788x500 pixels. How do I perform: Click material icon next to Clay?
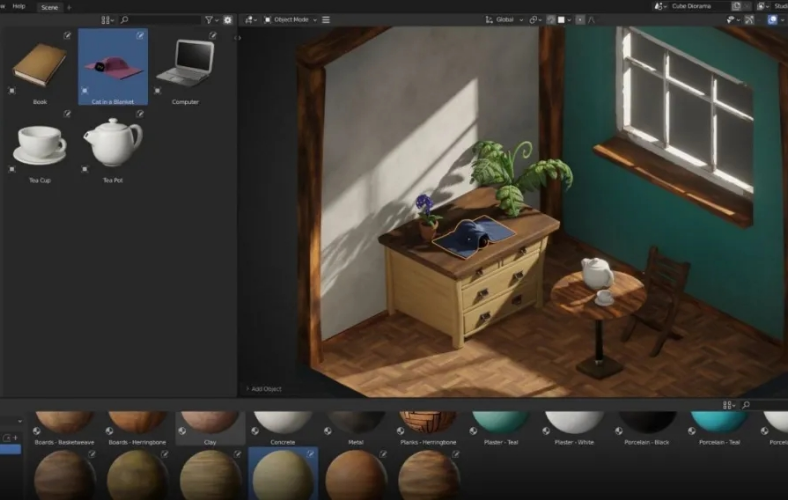[x=182, y=431]
